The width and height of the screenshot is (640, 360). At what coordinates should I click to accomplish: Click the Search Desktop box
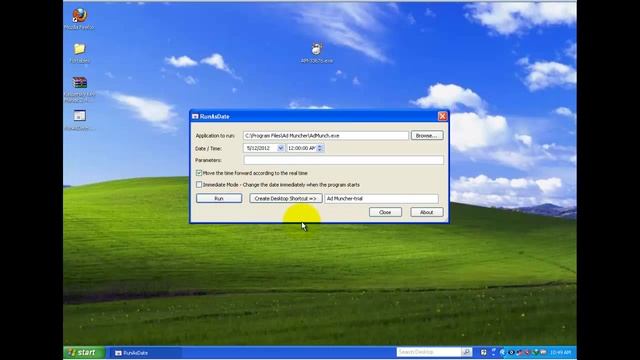429,352
